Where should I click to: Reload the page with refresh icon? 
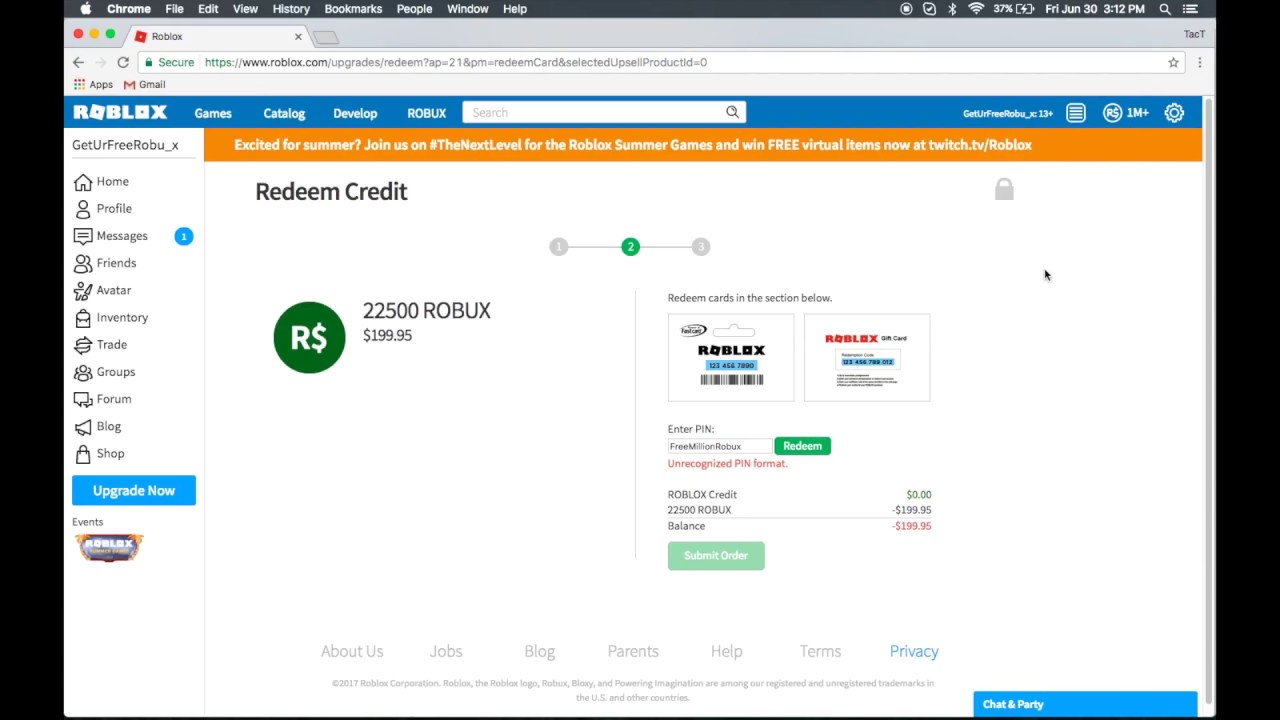(x=123, y=62)
